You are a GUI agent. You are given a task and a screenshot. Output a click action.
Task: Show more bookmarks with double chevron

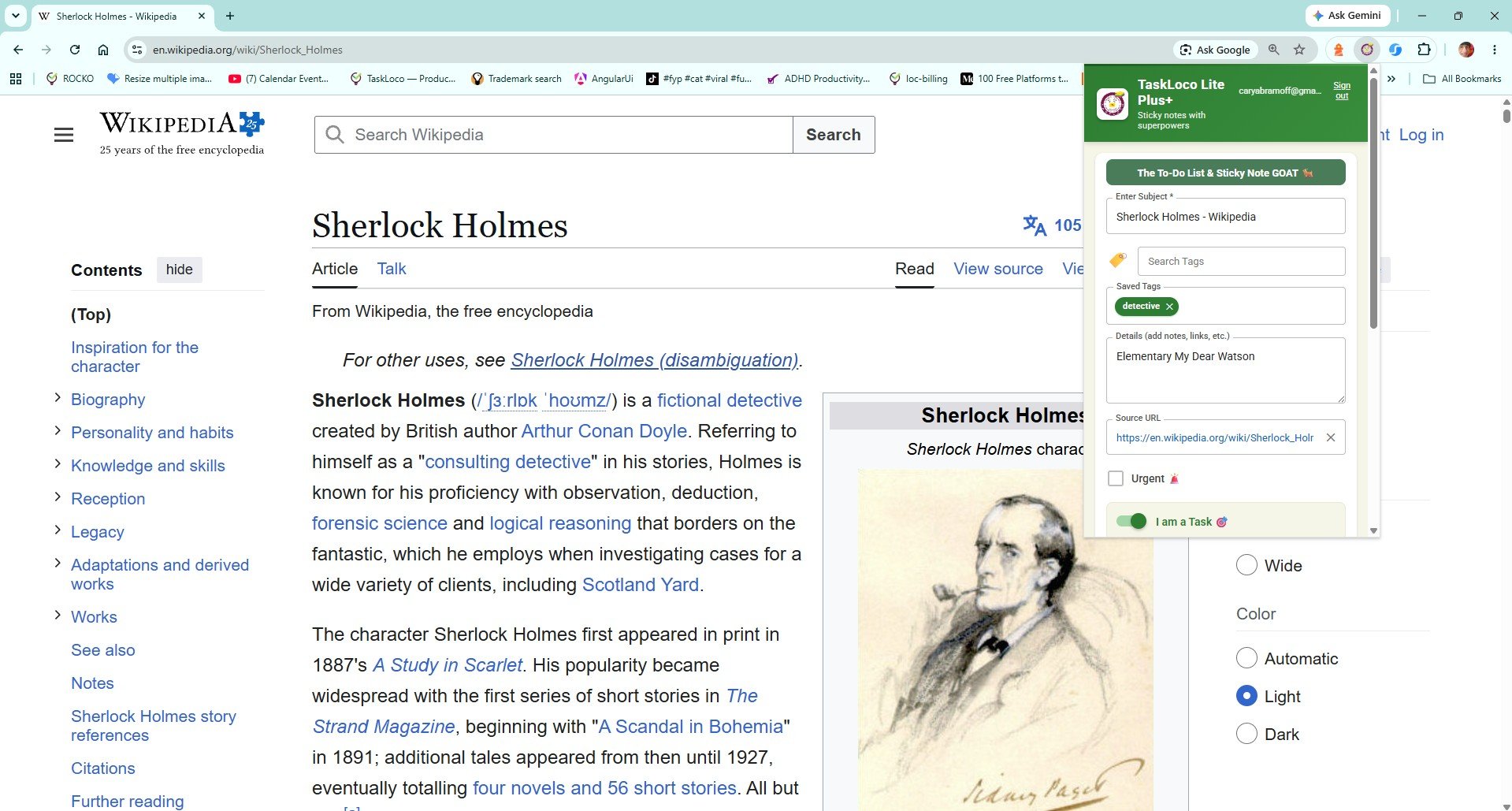[x=1391, y=79]
